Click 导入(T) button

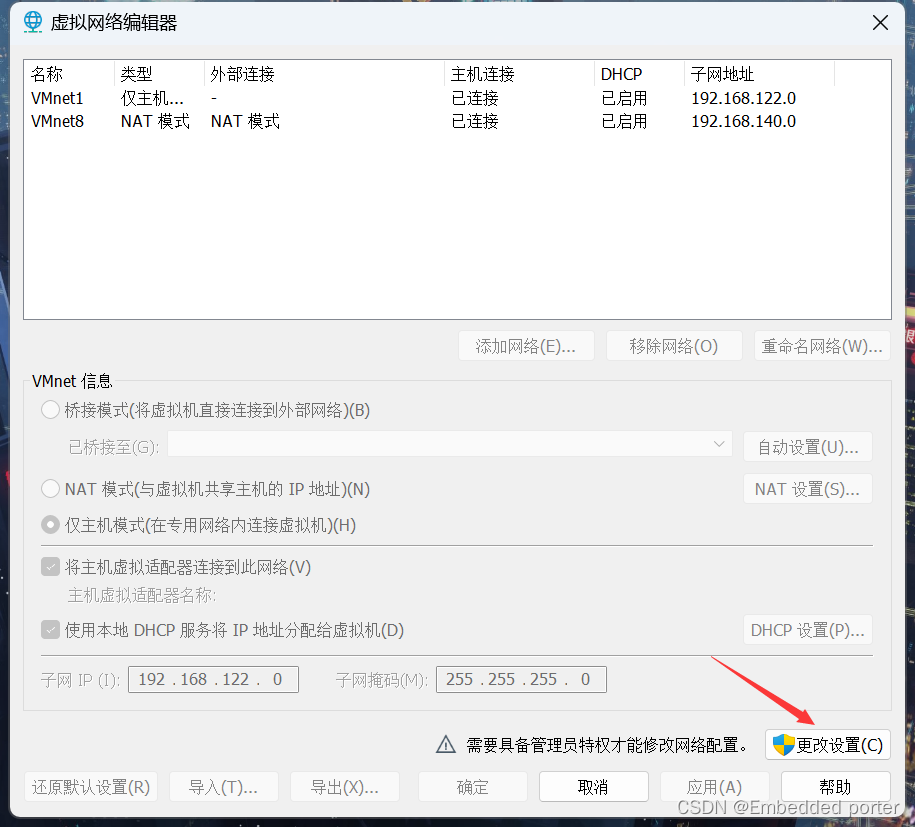tap(223, 787)
